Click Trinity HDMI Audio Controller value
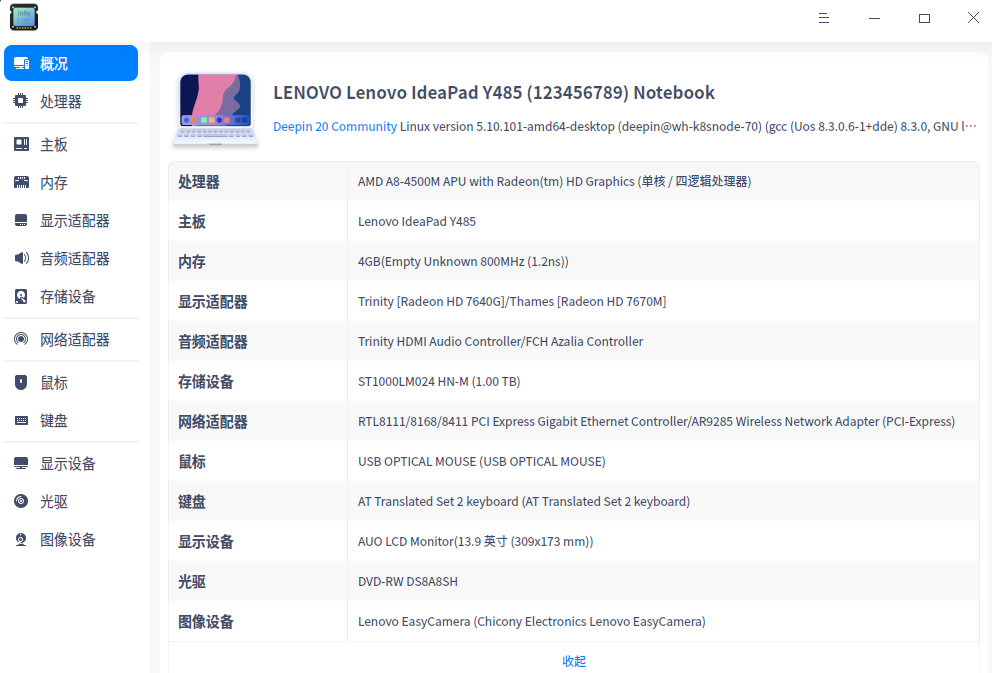Viewport: 992px width, 673px height. (x=500, y=342)
